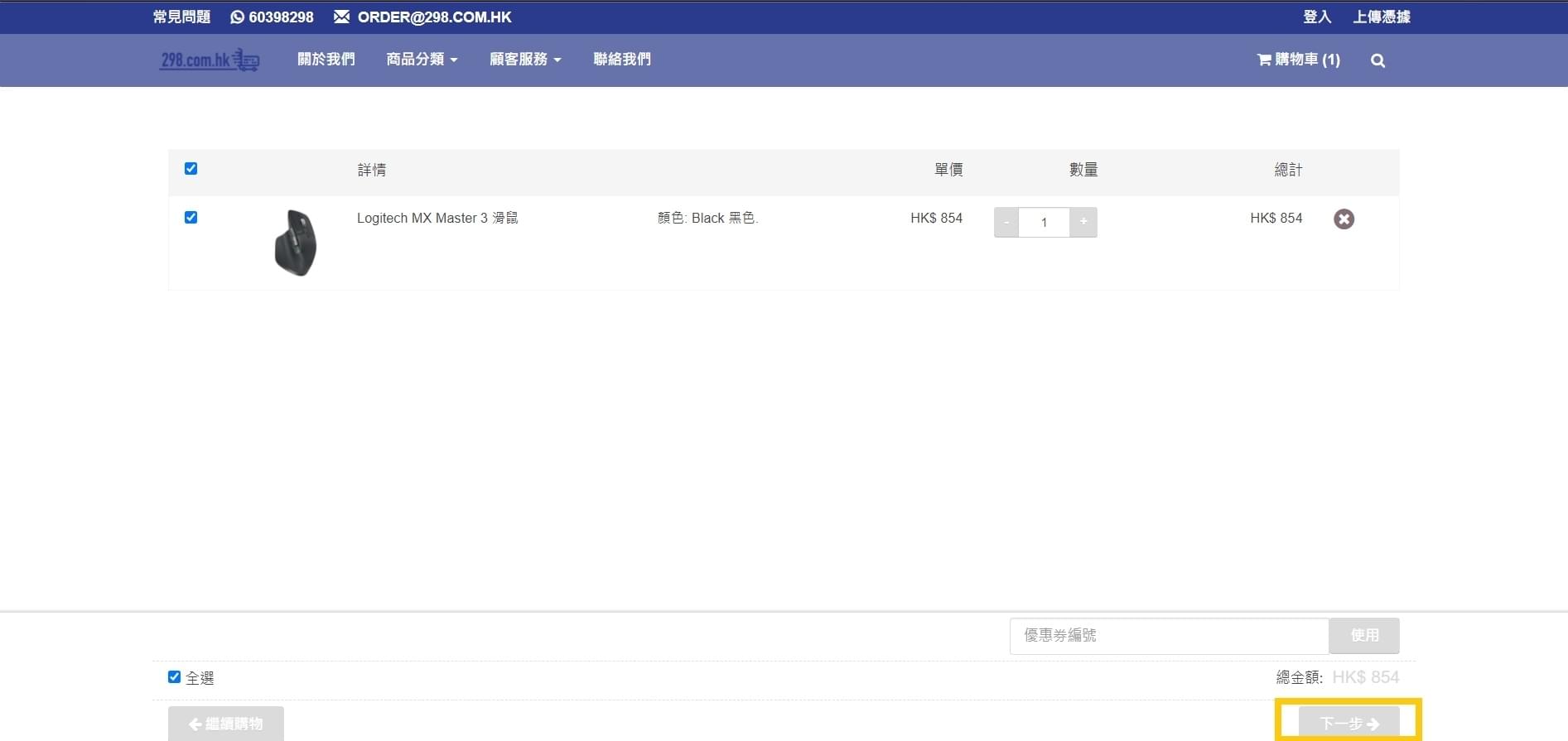Click the 顏色: Black 黑色 text

click(708, 218)
